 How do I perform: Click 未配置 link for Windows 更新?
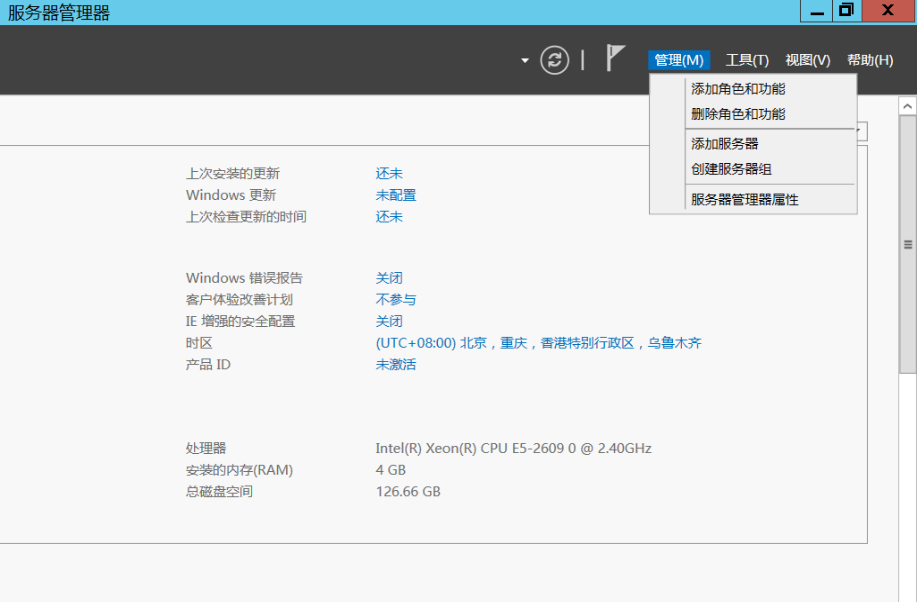click(395, 195)
